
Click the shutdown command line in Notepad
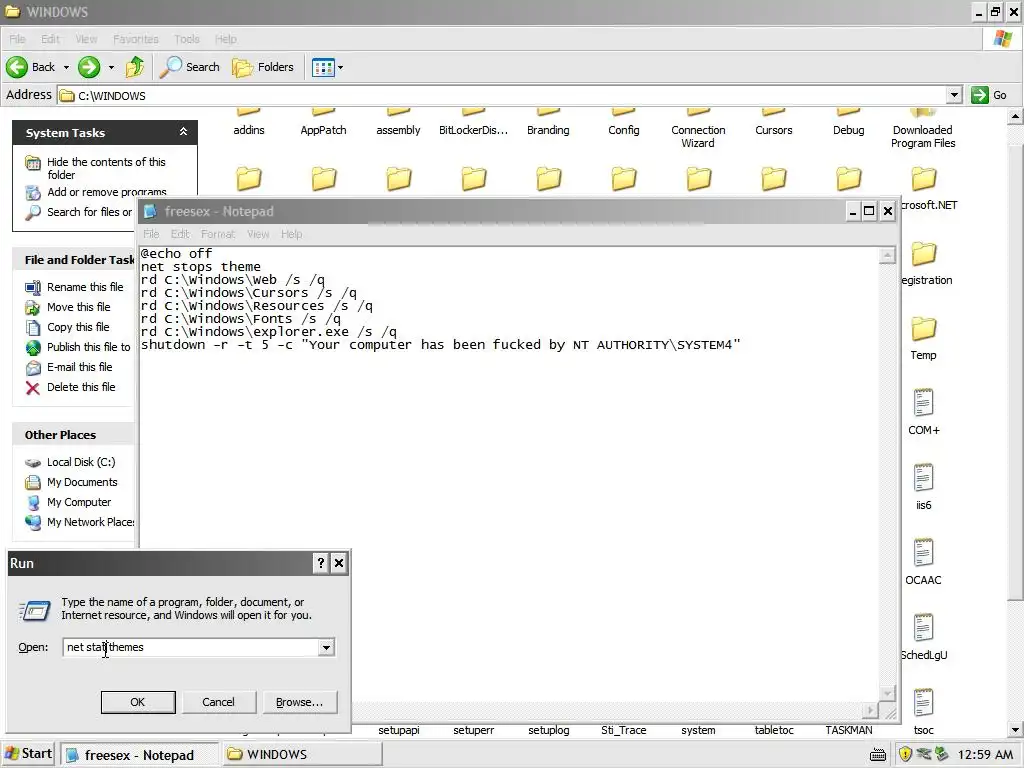coord(441,345)
